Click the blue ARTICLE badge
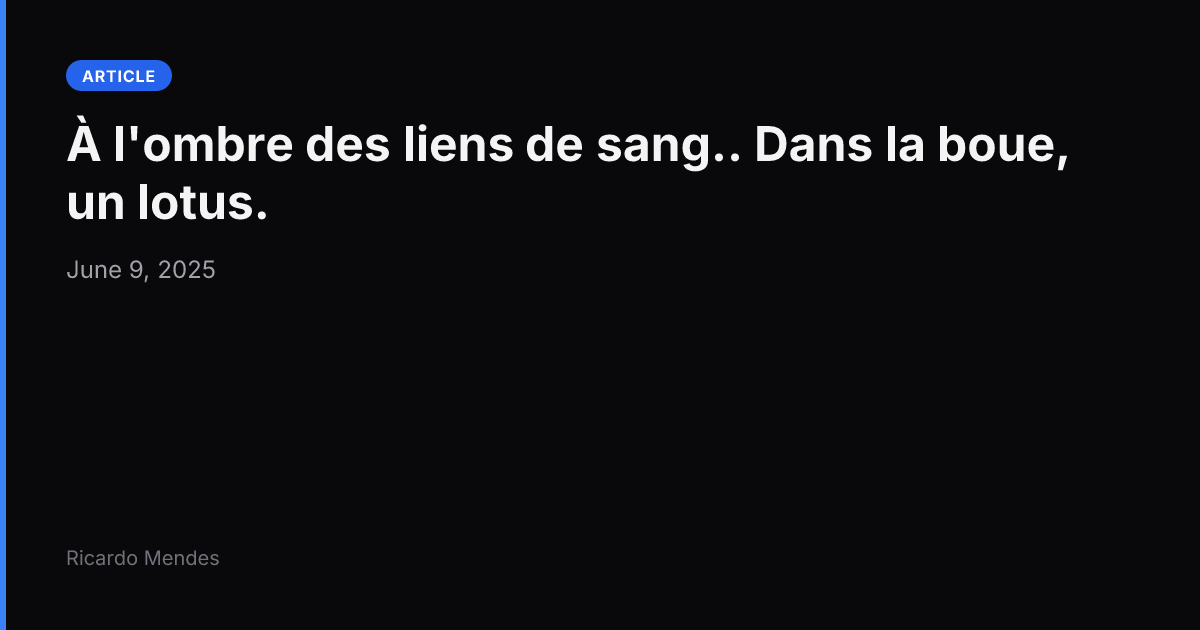This screenshot has width=1200, height=630. [119, 76]
